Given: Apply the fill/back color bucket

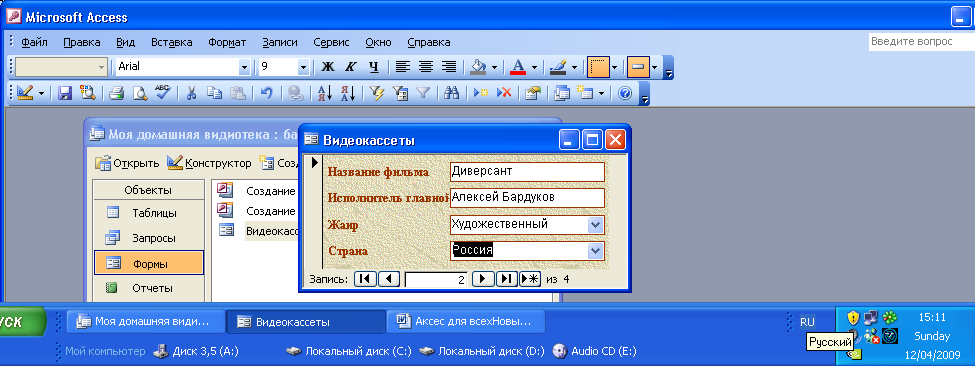Looking at the screenshot, I should (x=478, y=67).
